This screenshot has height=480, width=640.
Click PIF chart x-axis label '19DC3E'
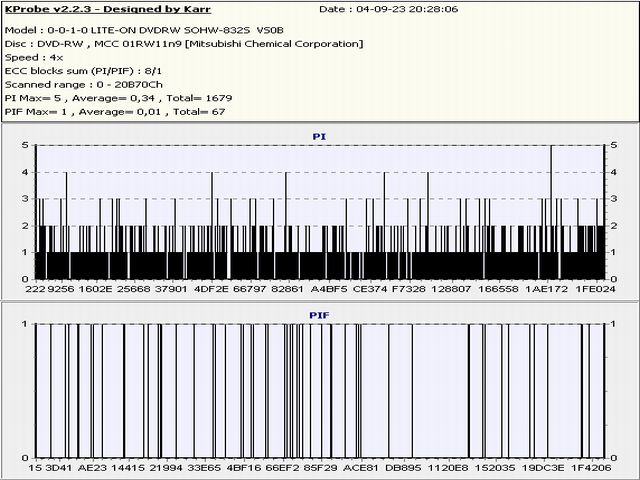(x=543, y=468)
